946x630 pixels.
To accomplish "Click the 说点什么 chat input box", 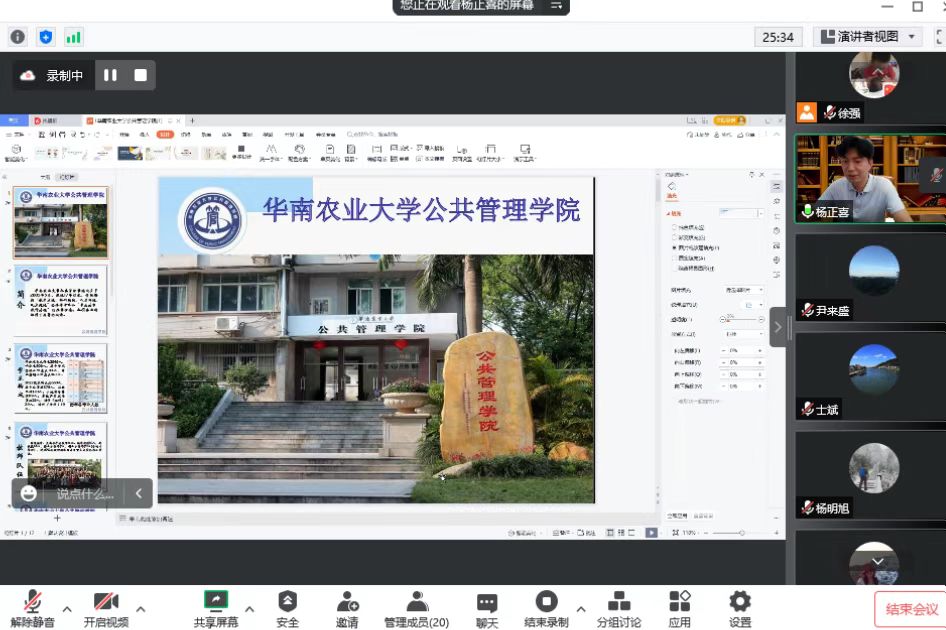I will coord(84,493).
